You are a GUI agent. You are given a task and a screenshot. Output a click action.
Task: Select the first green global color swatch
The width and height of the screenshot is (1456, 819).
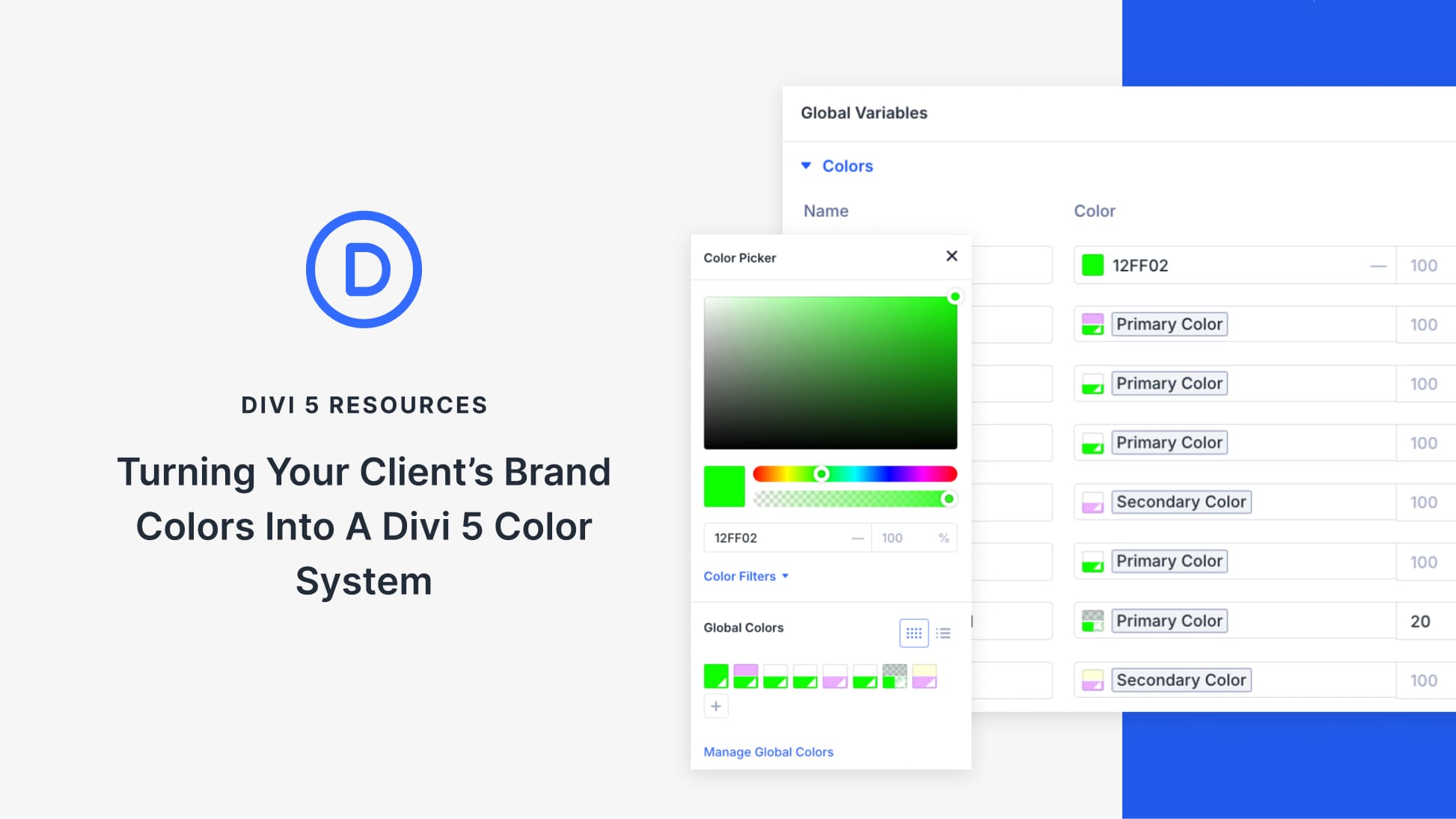715,675
